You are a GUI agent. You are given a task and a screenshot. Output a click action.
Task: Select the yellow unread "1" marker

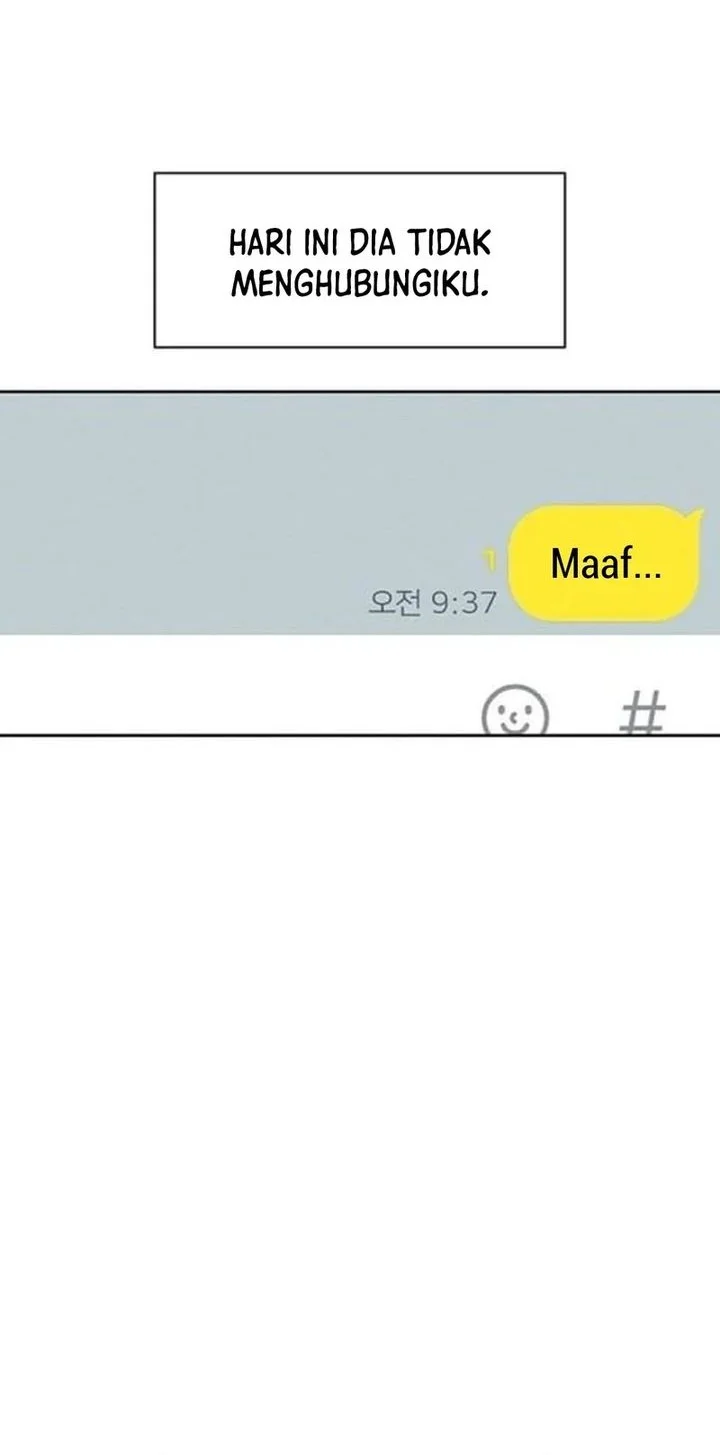pyautogui.click(x=492, y=555)
